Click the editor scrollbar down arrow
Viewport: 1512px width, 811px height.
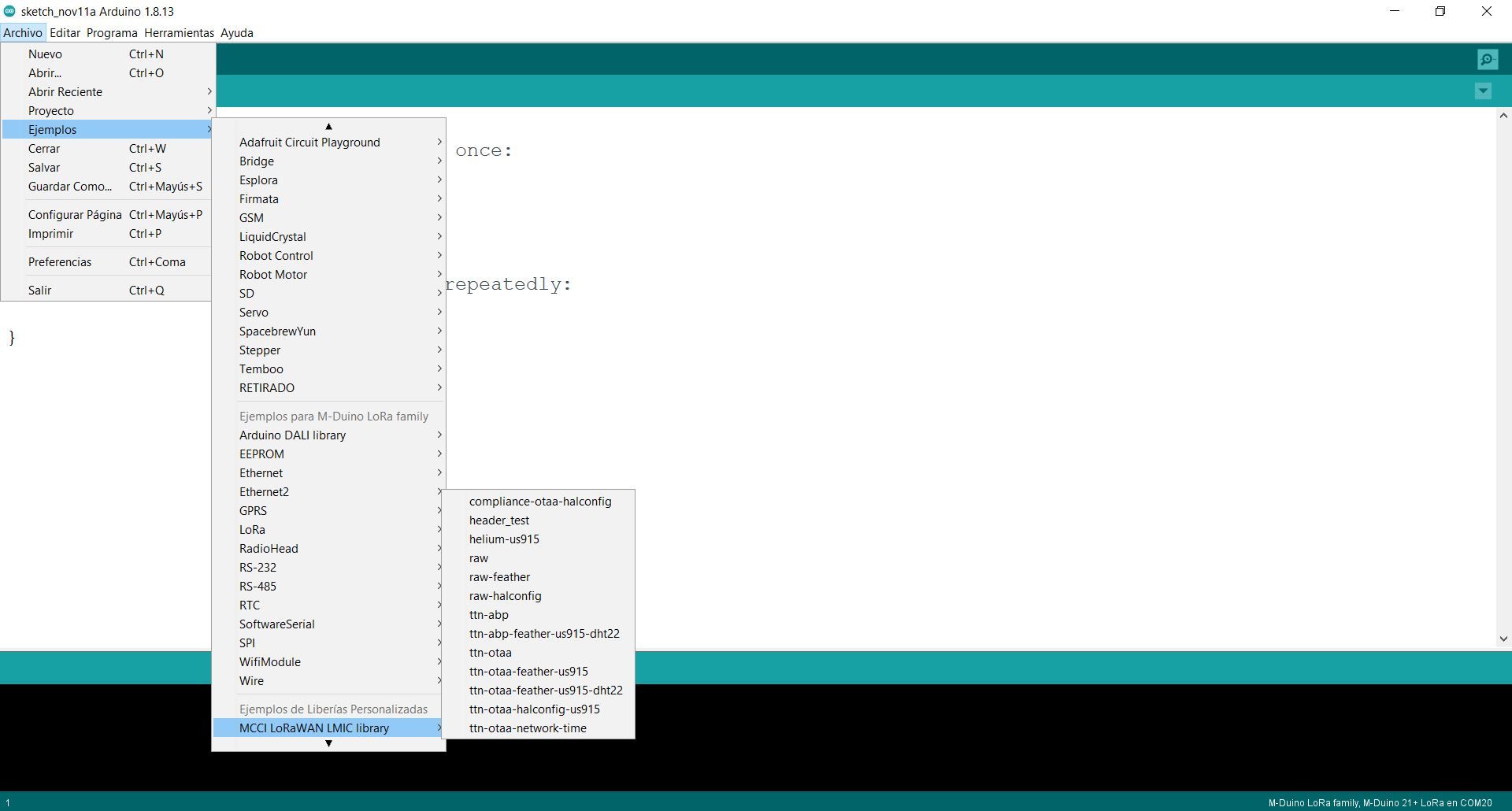1503,639
